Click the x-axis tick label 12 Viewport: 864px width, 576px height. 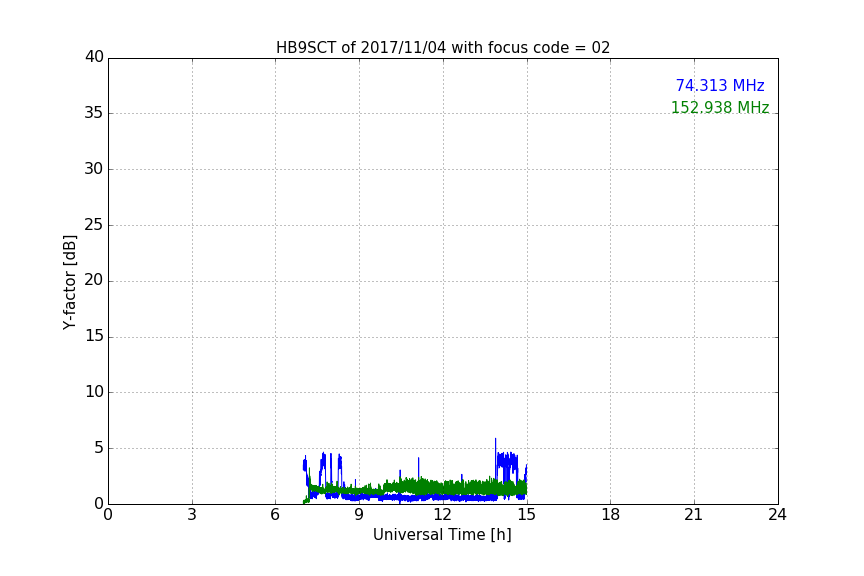pos(443,515)
